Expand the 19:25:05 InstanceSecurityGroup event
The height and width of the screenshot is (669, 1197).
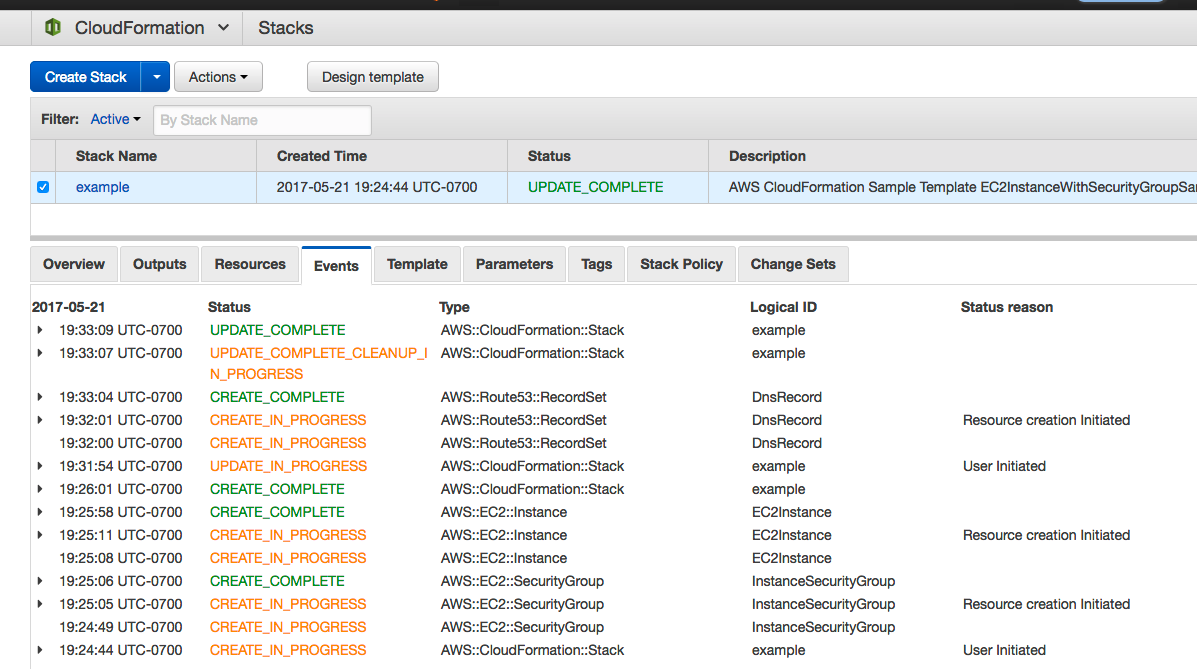40,604
